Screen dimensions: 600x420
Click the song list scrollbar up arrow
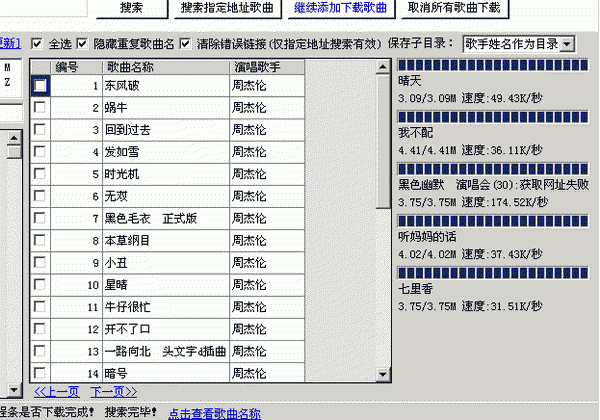click(384, 67)
